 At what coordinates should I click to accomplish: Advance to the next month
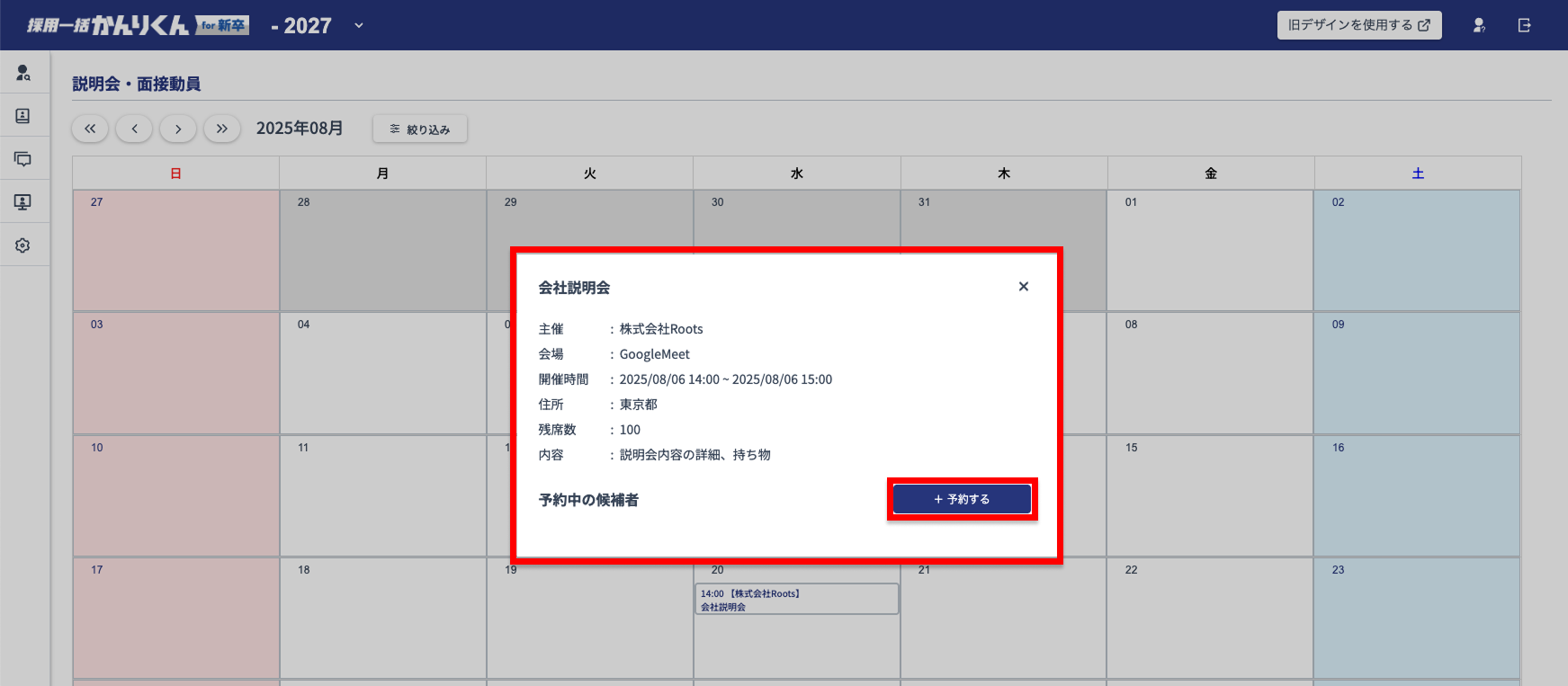point(178,129)
